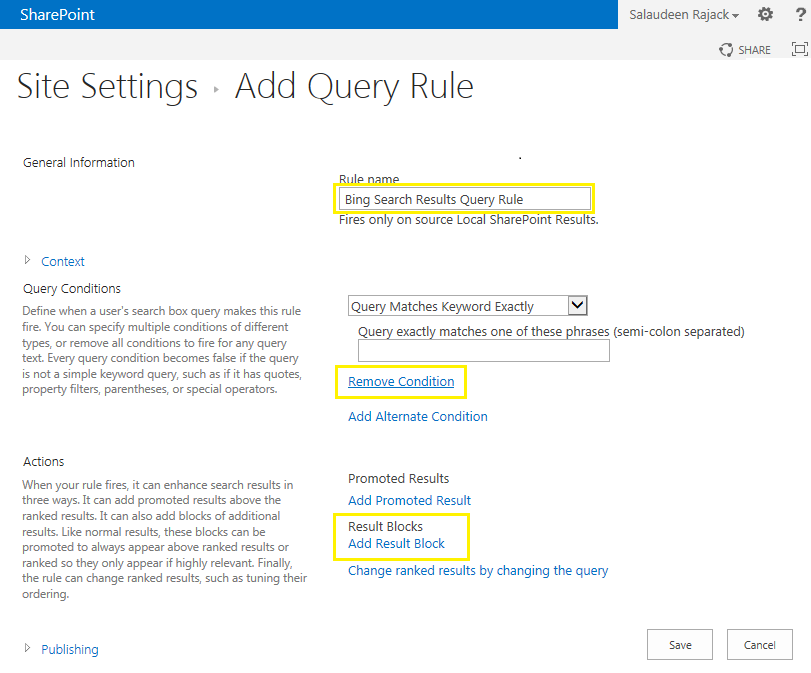
Task: Add a Result Block
Action: (x=398, y=543)
